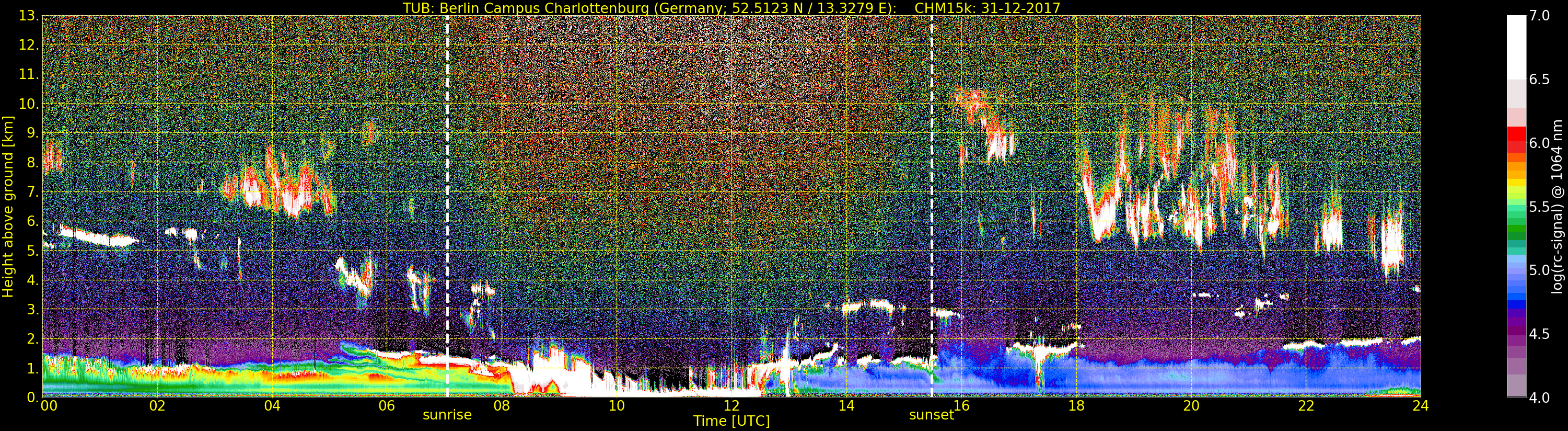1568x431 pixels.
Task: Click the '16' tick on the time axis
Action: 961,405
